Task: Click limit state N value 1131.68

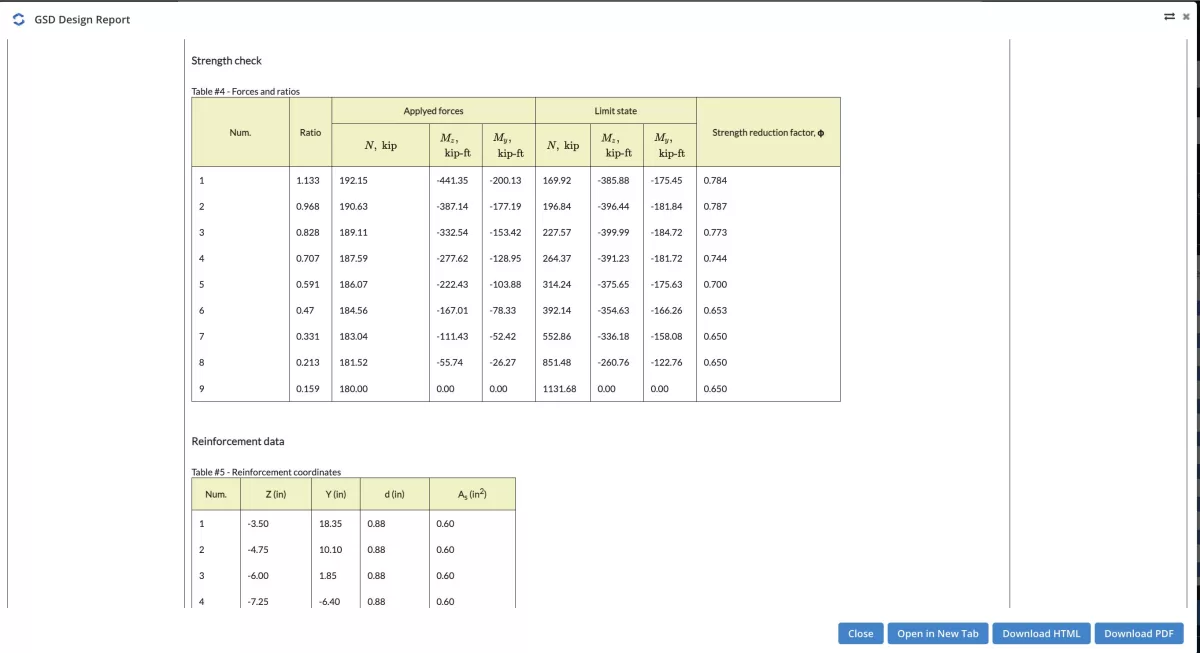Action: [560, 388]
